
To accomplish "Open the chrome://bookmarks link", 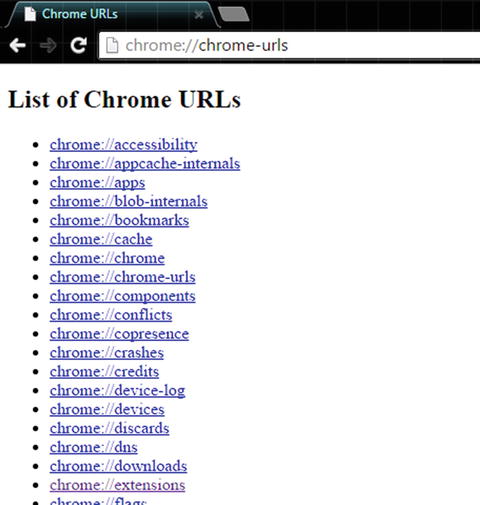I will tap(119, 220).
